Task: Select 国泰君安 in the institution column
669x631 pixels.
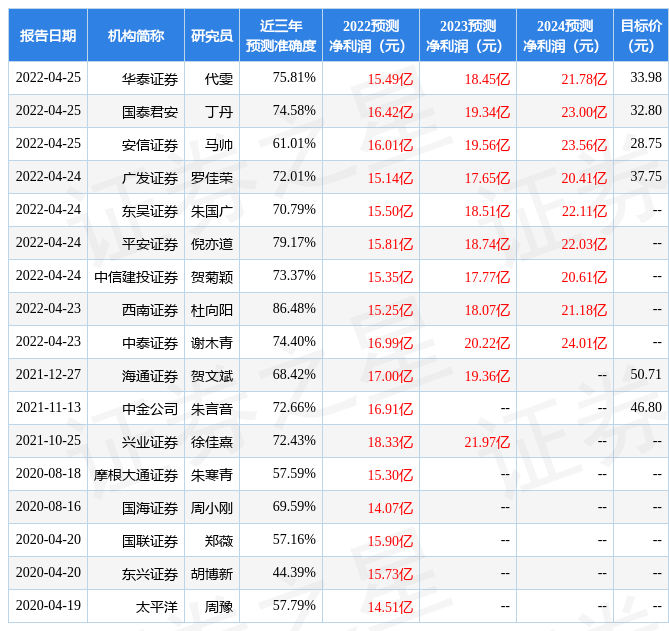Action: 150,111
